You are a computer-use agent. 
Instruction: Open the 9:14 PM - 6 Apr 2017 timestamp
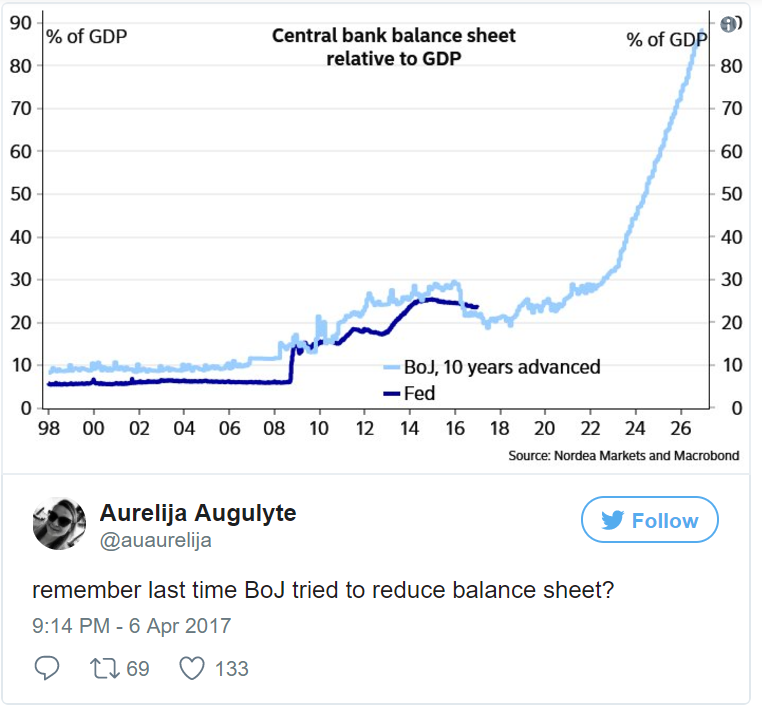click(131, 627)
